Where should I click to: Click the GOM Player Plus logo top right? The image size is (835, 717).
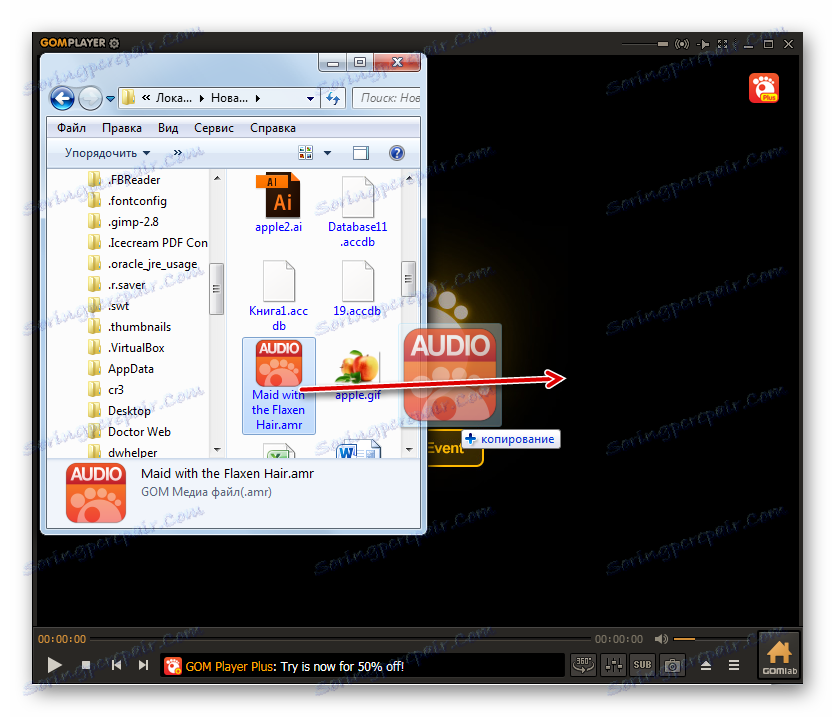coord(764,88)
